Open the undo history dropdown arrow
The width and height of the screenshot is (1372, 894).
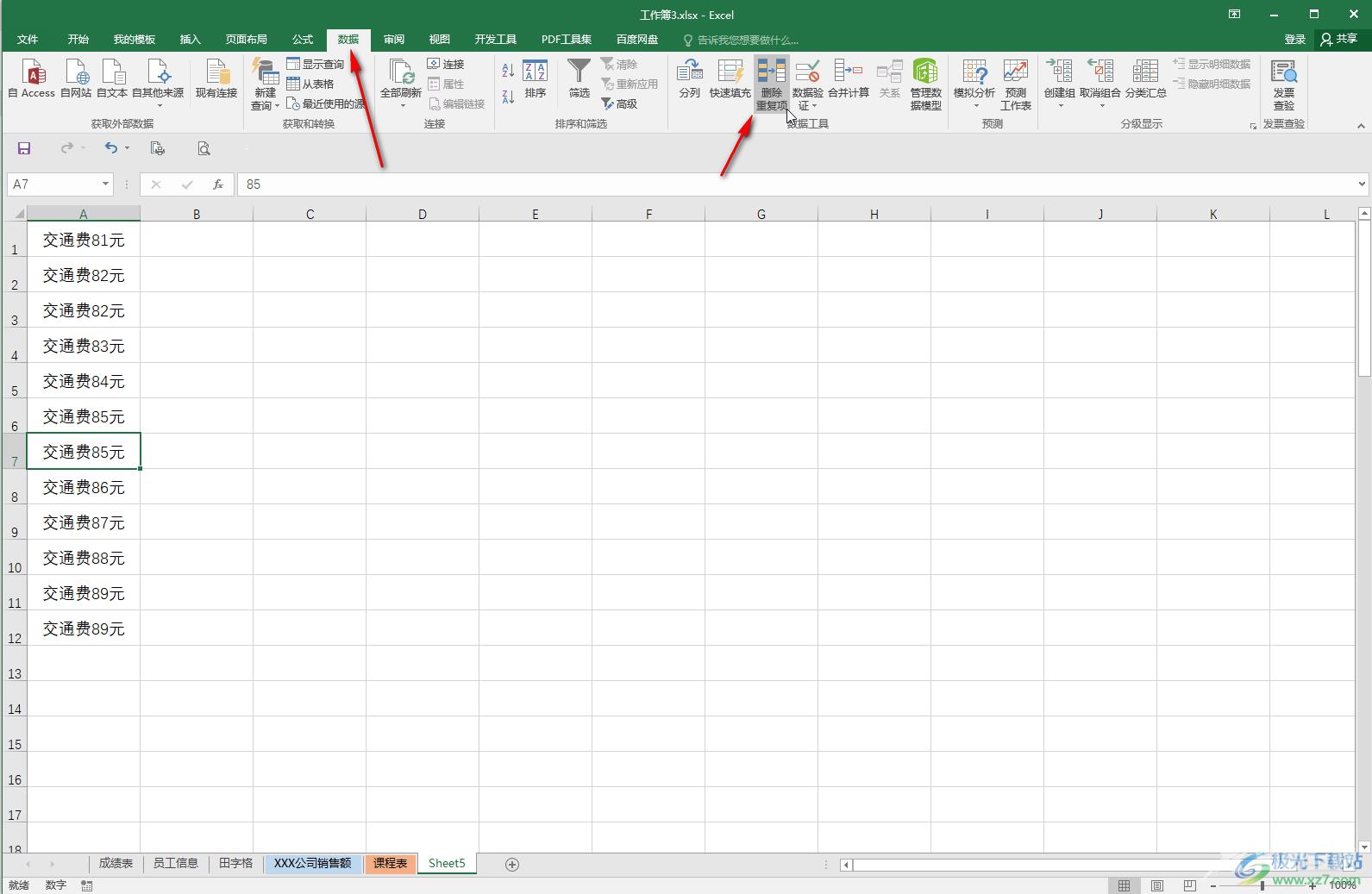pos(127,148)
